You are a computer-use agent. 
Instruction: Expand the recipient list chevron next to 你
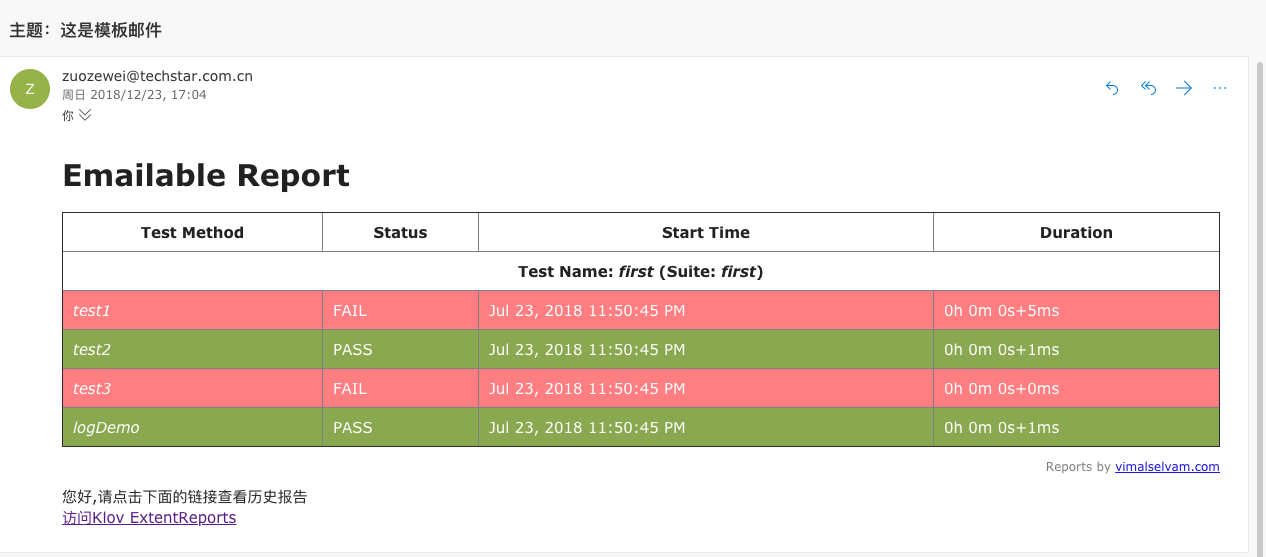pyautogui.click(x=85, y=115)
